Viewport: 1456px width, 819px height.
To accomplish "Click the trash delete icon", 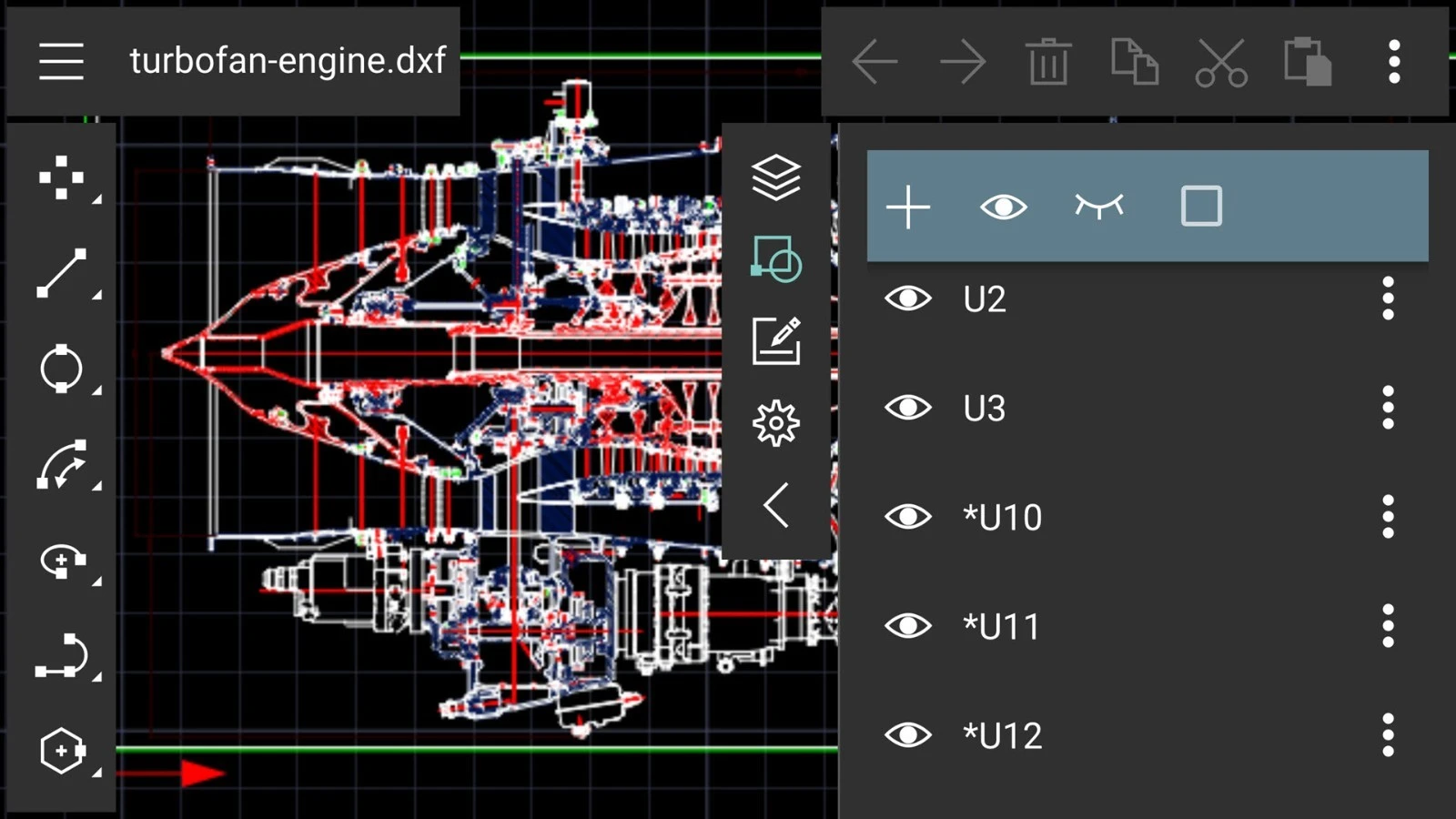I will (x=1048, y=63).
